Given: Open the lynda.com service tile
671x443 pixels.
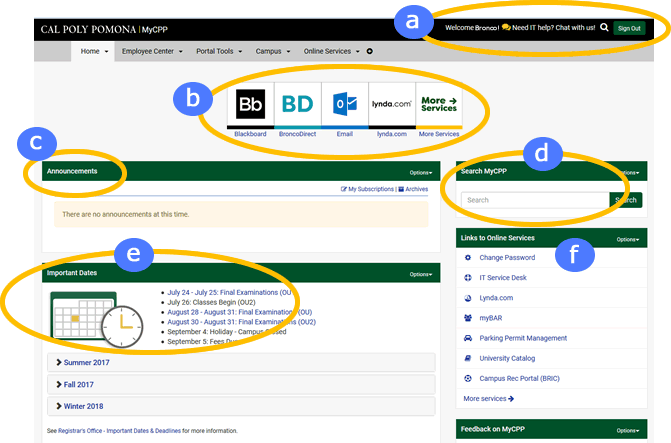Looking at the screenshot, I should click(392, 104).
